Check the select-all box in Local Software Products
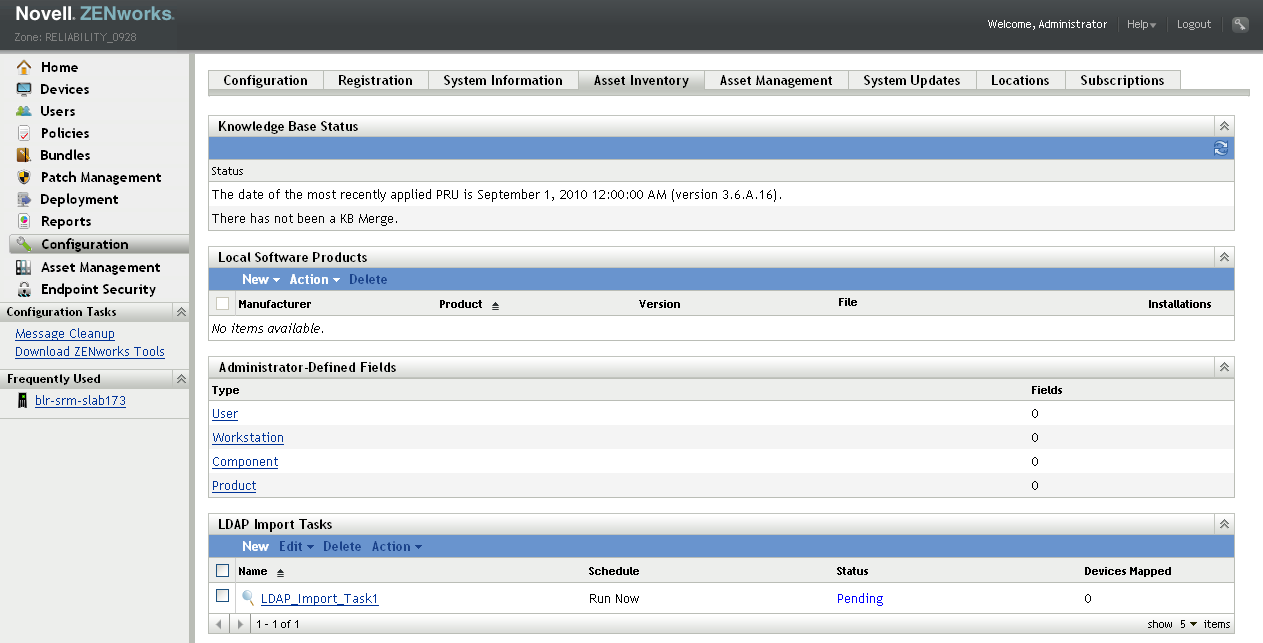The height and width of the screenshot is (643, 1263). (x=221, y=303)
